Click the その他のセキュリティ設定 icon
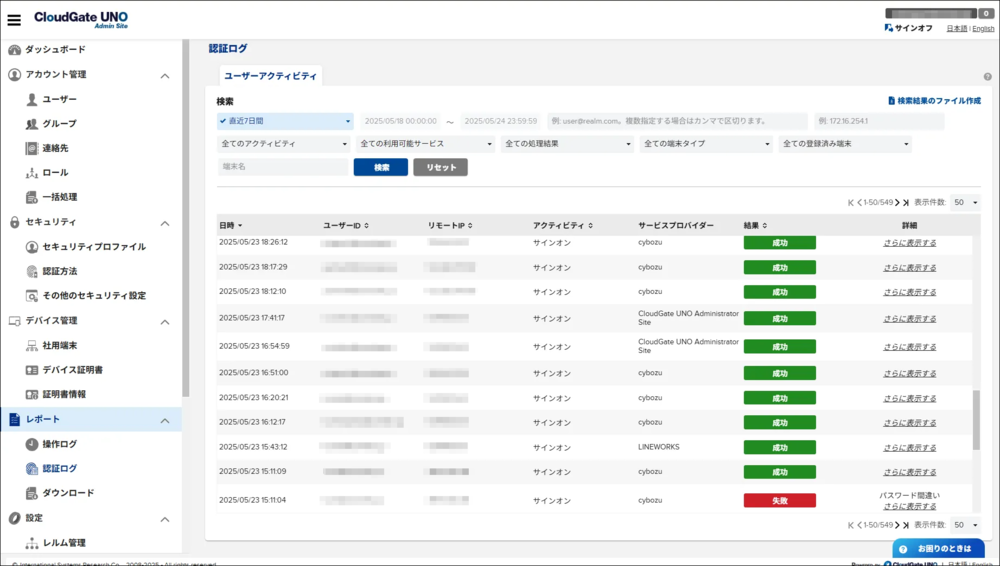 click(32, 296)
